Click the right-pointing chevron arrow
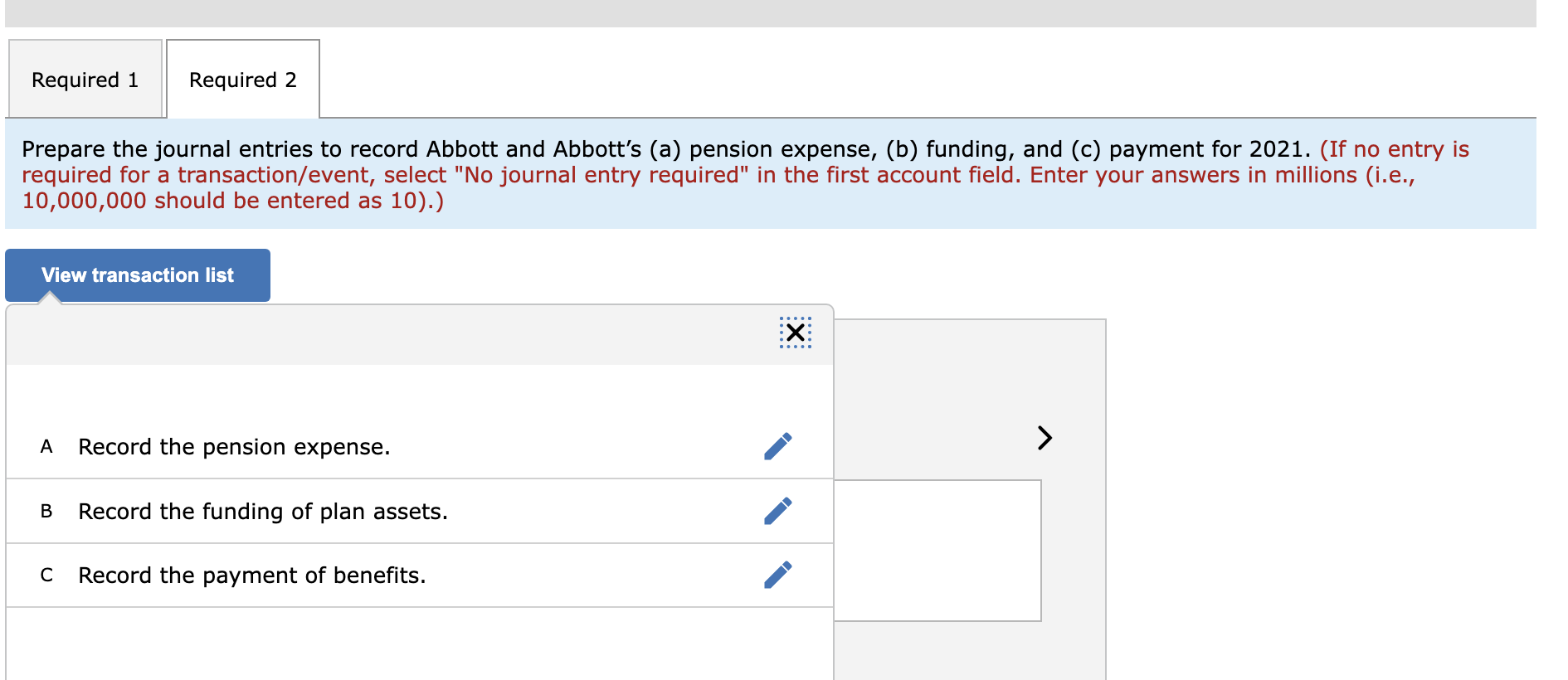The height and width of the screenshot is (680, 1568). point(1045,438)
